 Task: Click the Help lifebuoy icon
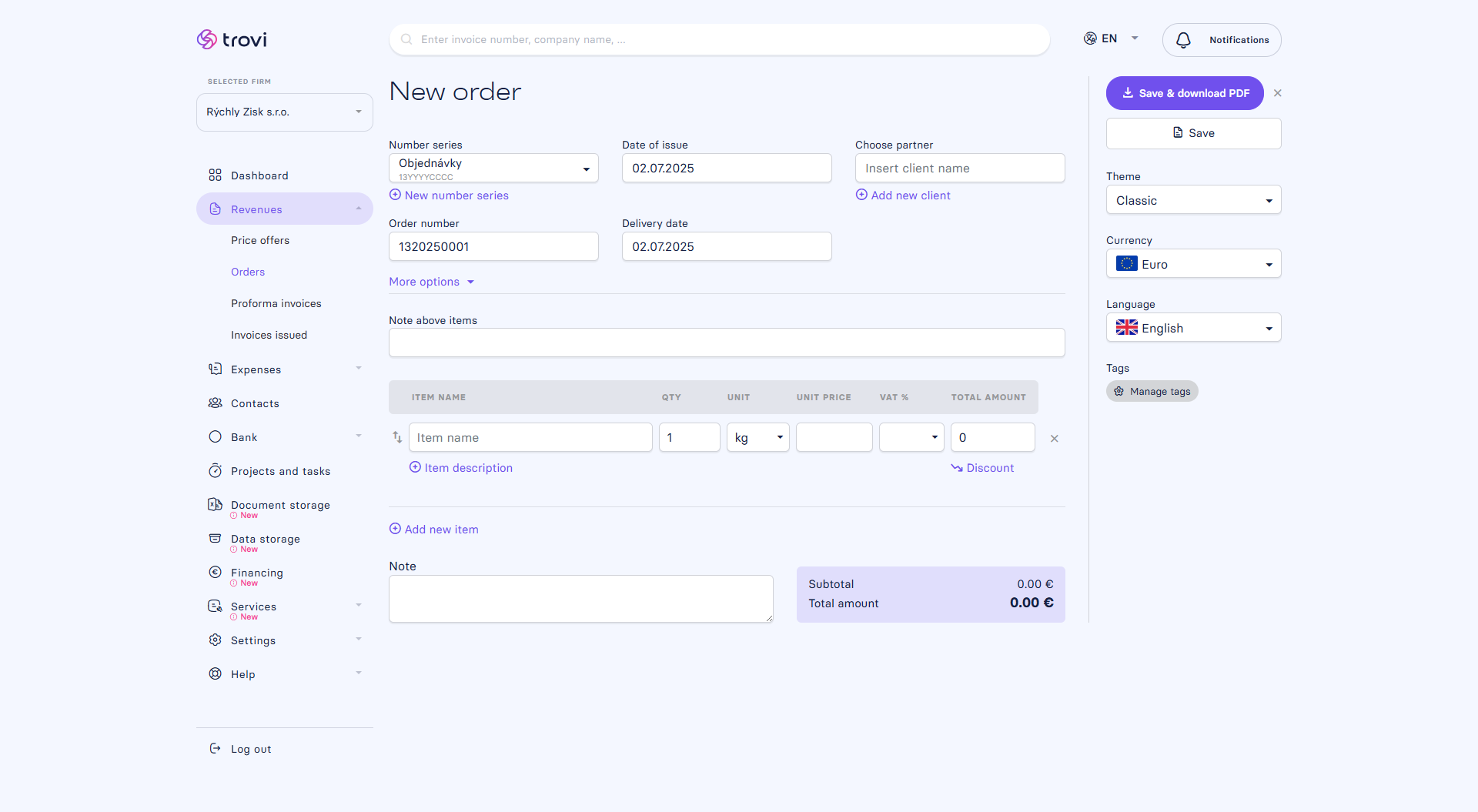click(x=215, y=673)
